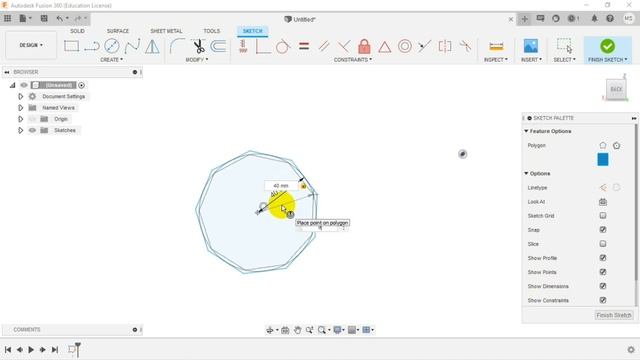Screen dimensions: 640x360
Task: Apply the Curvature constraint
Action: (465, 46)
